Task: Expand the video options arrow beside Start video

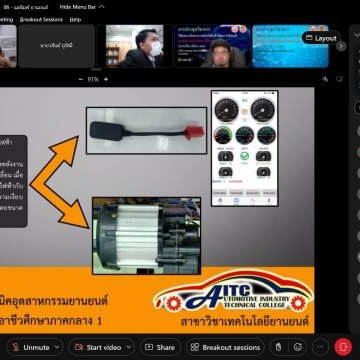Action: pyautogui.click(x=129, y=347)
